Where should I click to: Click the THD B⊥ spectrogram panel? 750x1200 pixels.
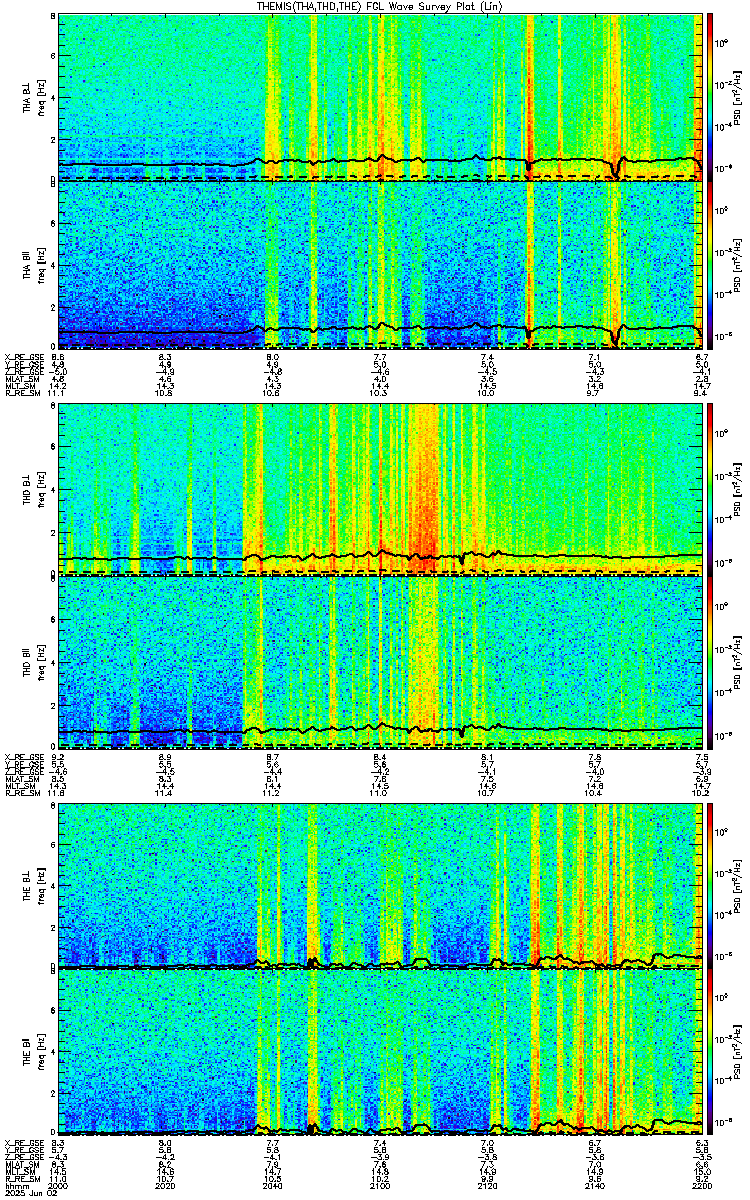[x=381, y=488]
